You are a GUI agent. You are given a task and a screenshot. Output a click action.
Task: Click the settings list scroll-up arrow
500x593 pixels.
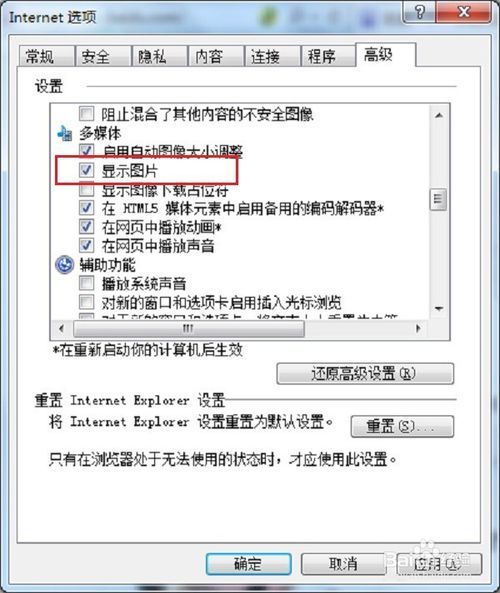tap(439, 115)
